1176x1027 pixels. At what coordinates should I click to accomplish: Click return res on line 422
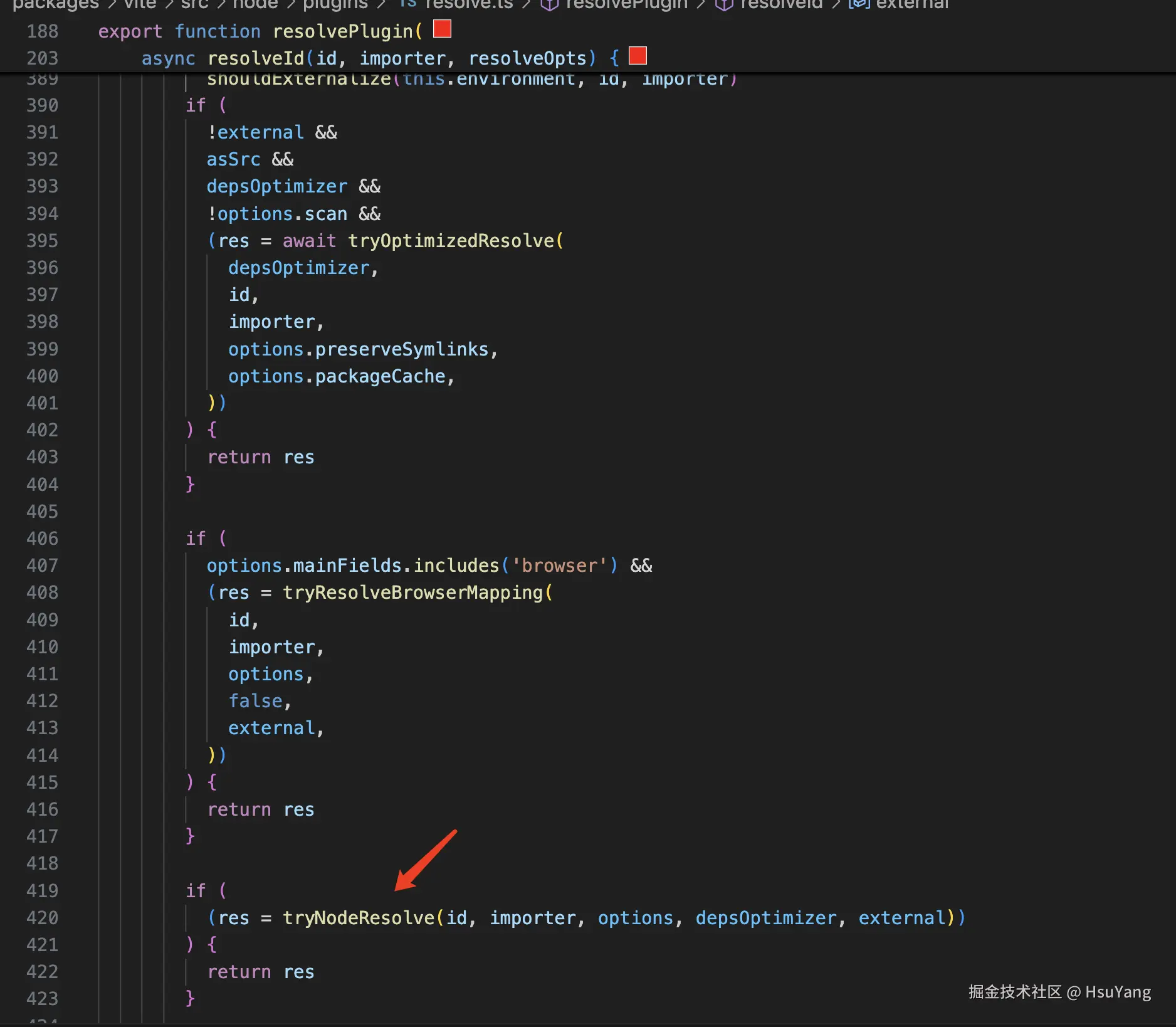pyautogui.click(x=261, y=972)
